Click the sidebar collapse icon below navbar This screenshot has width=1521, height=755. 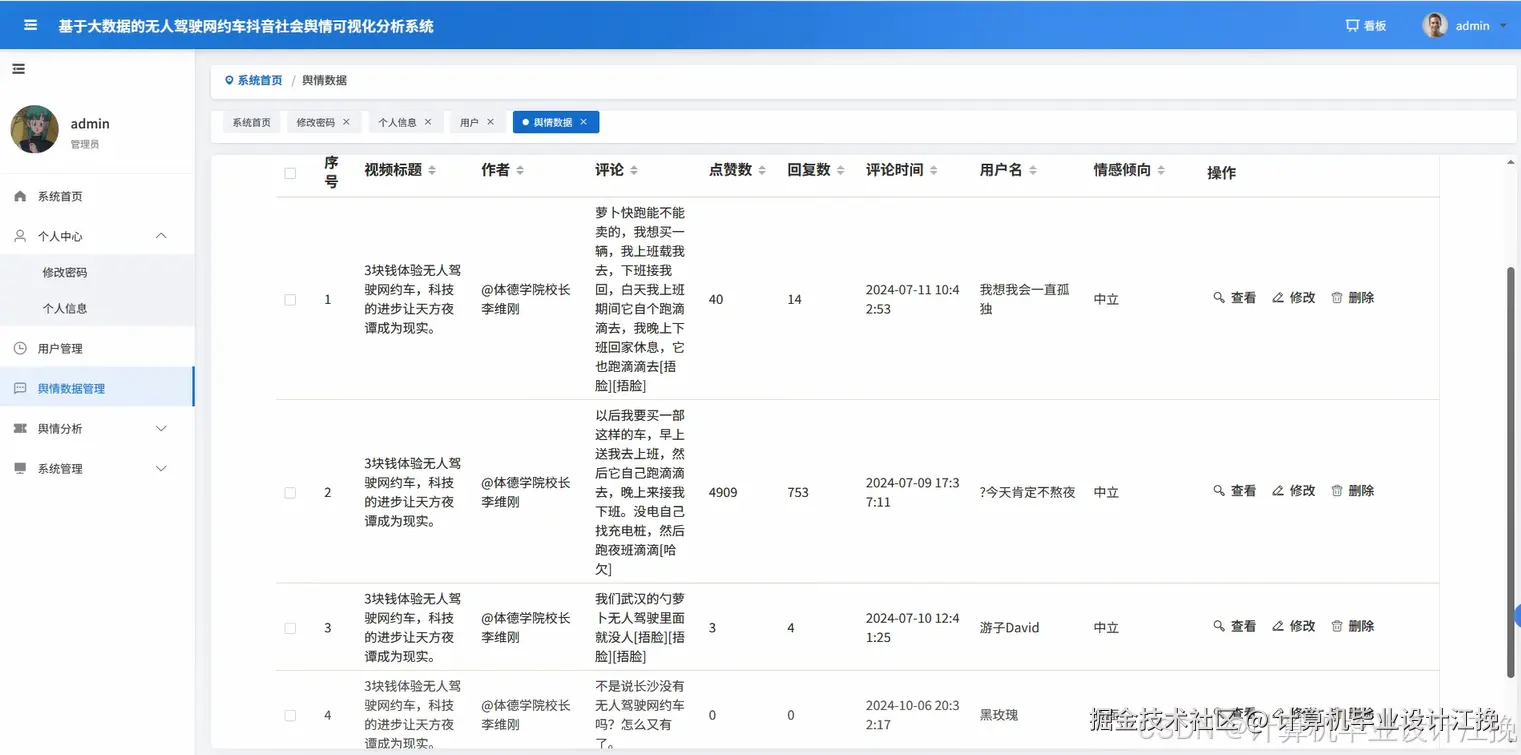pyautogui.click(x=18, y=69)
